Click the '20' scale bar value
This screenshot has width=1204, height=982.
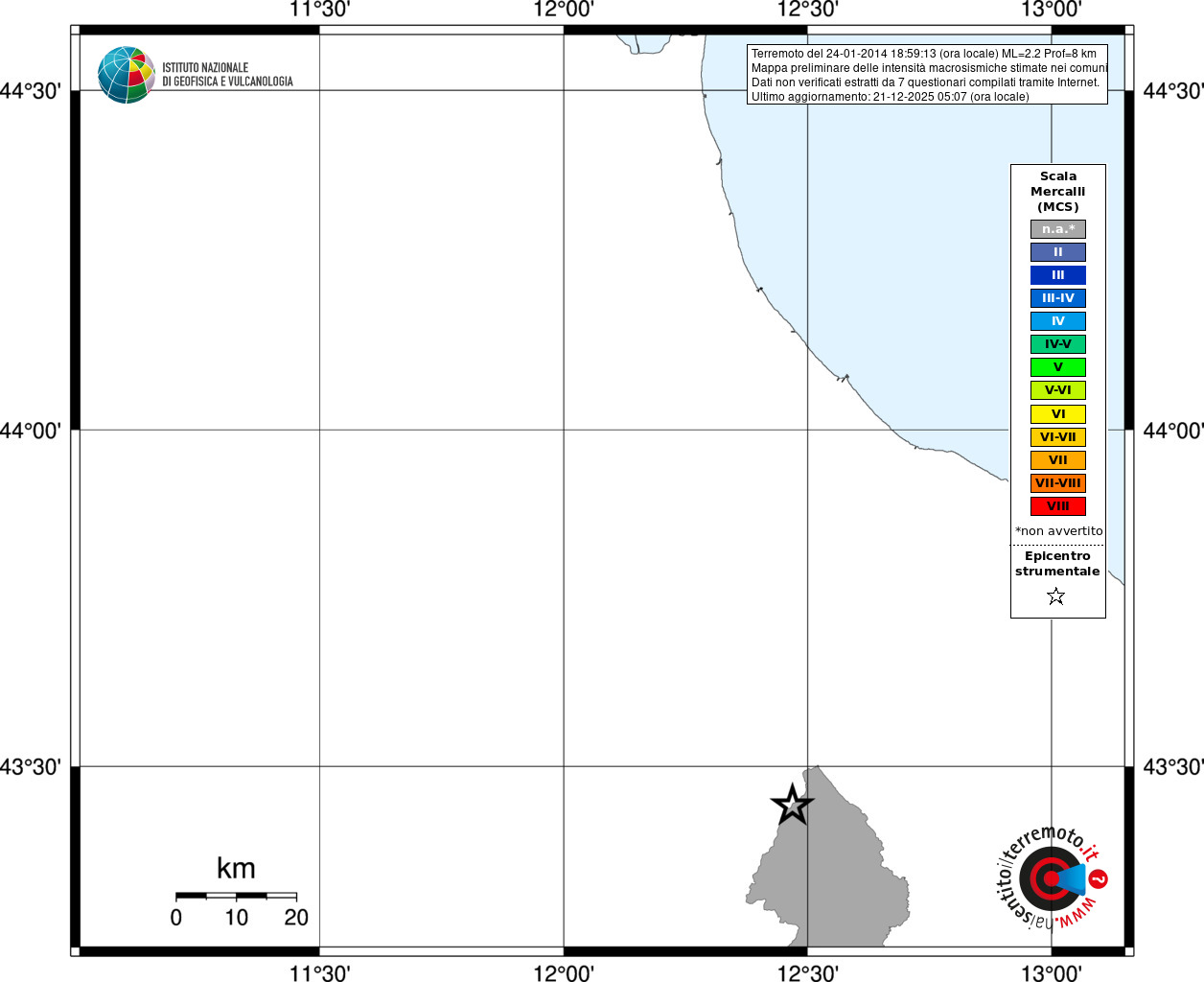click(x=296, y=918)
